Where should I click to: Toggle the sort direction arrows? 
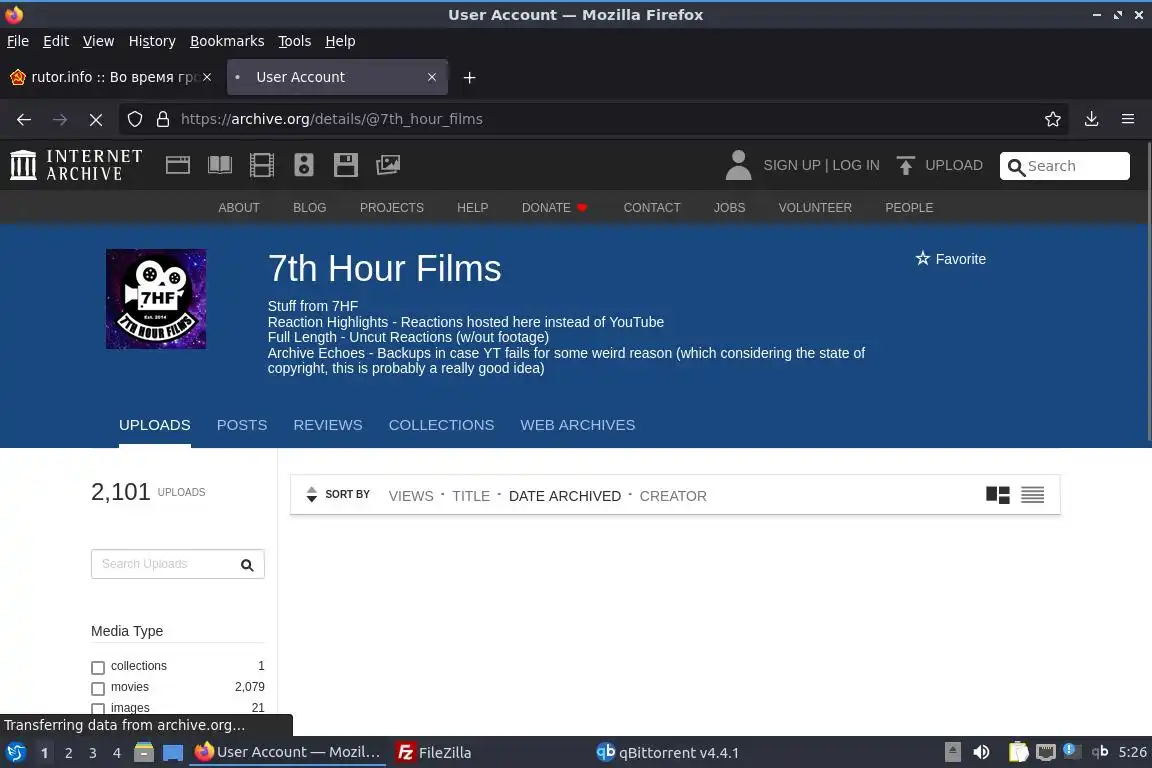(312, 495)
